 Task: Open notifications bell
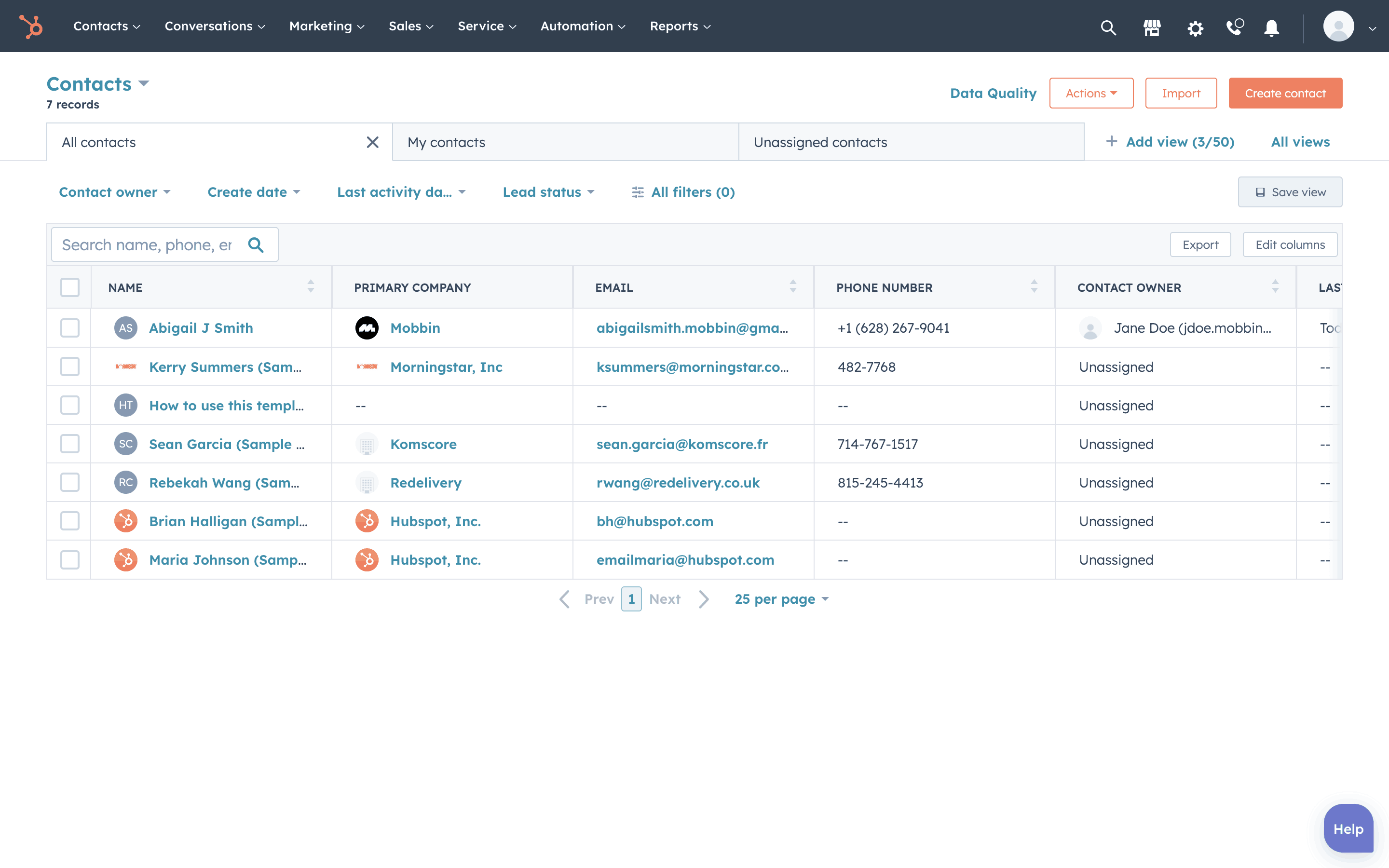tap(1271, 27)
